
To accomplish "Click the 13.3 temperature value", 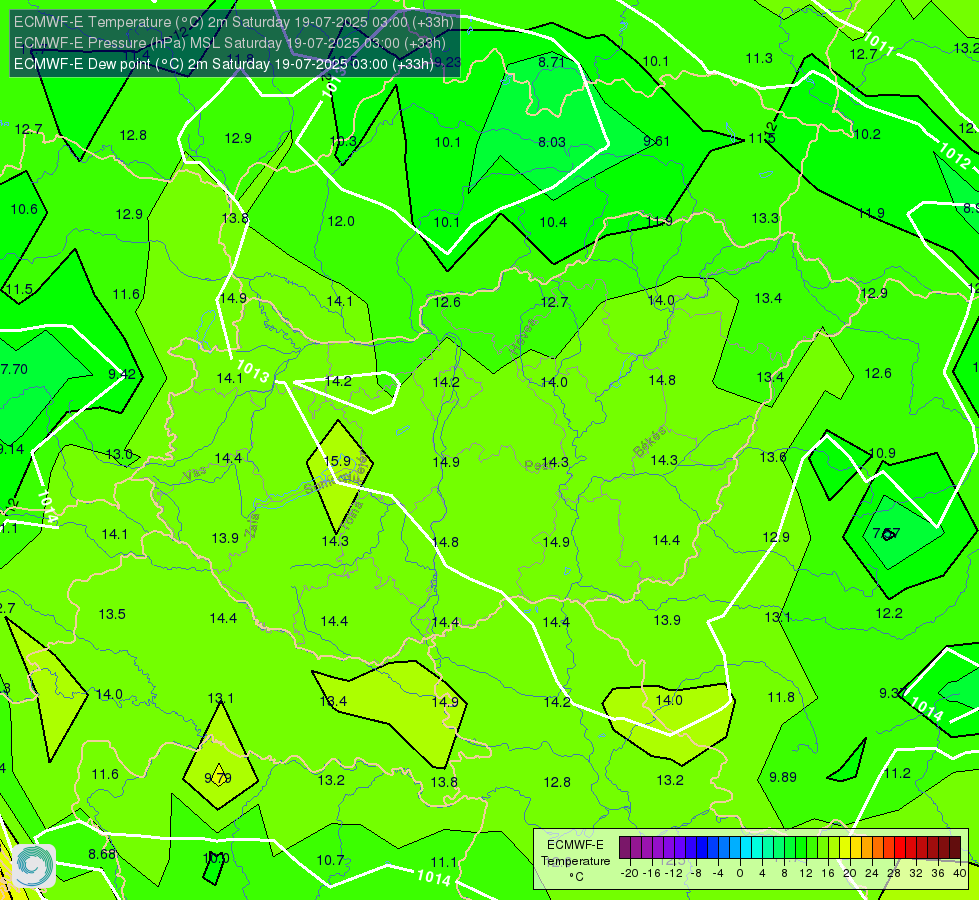I will point(765,218).
